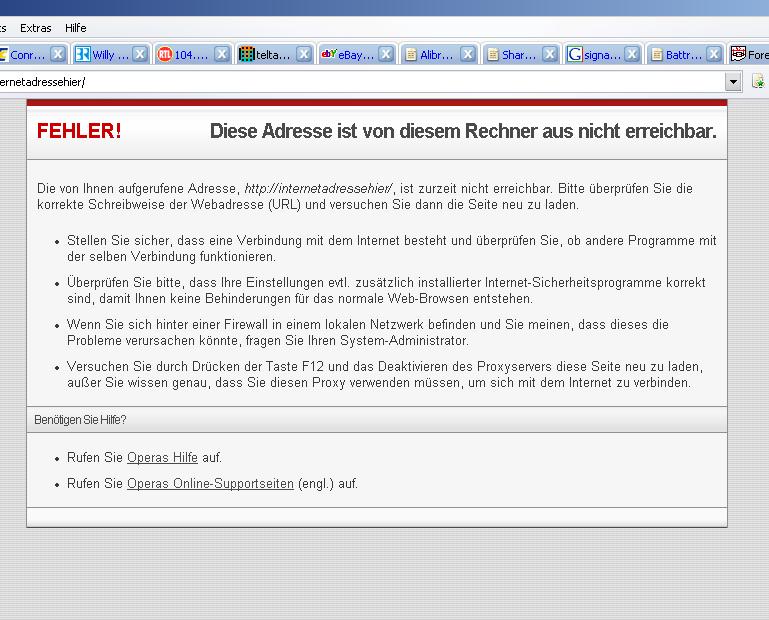
Task: Open the Operas Online-Supportseiten link
Action: (210, 484)
